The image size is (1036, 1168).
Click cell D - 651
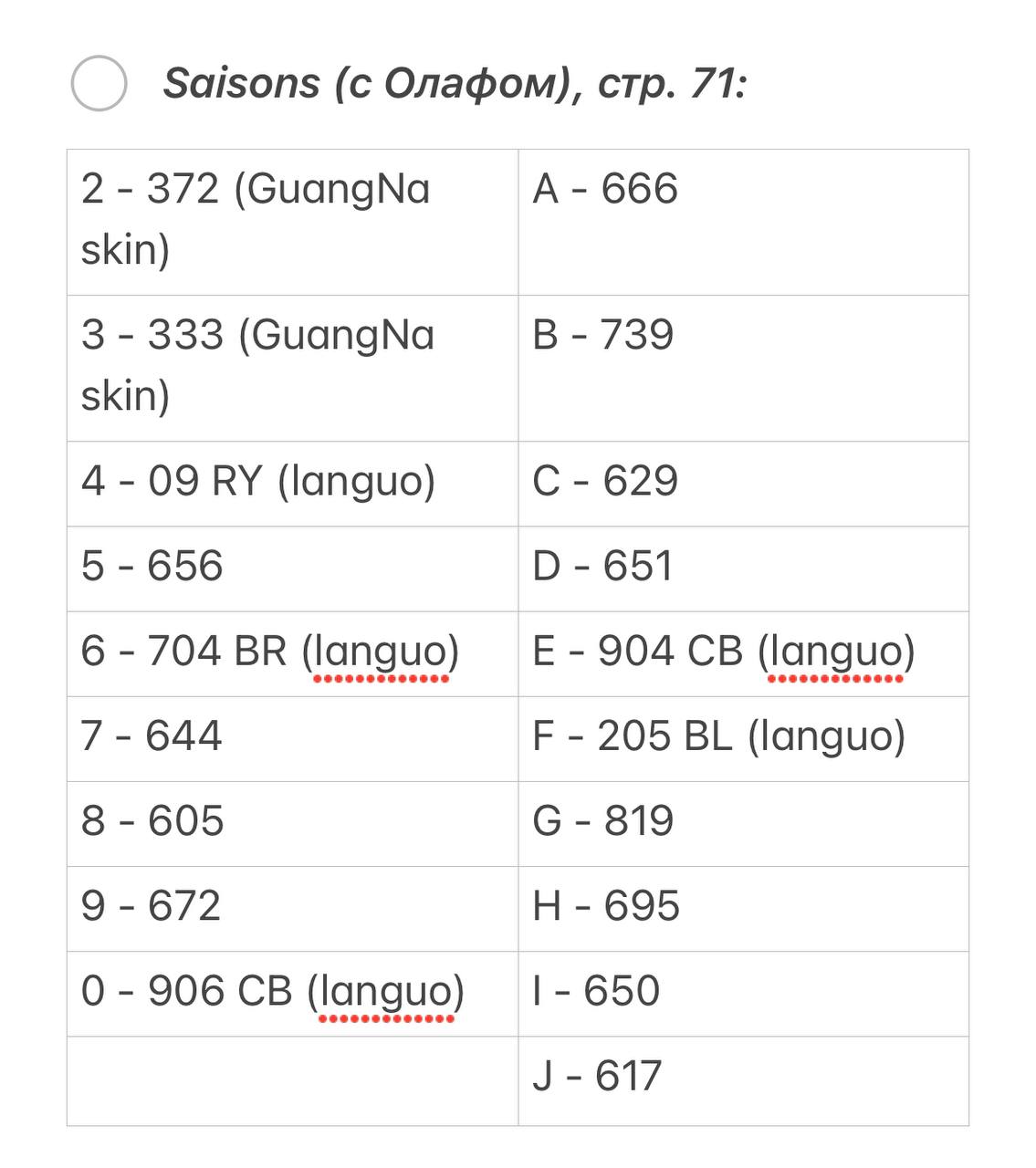[744, 568]
